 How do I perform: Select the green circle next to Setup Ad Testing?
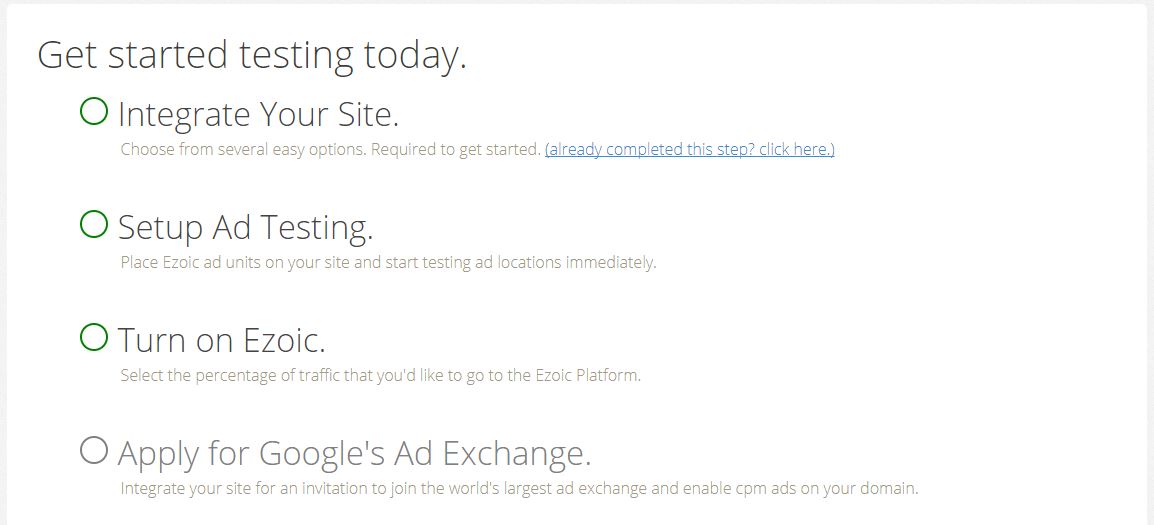click(x=93, y=225)
